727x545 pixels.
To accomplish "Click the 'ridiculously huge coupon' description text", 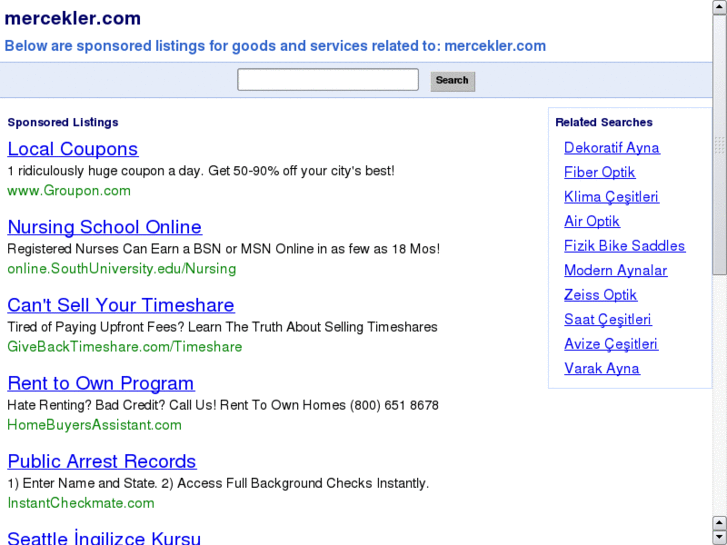I will tap(201, 171).
